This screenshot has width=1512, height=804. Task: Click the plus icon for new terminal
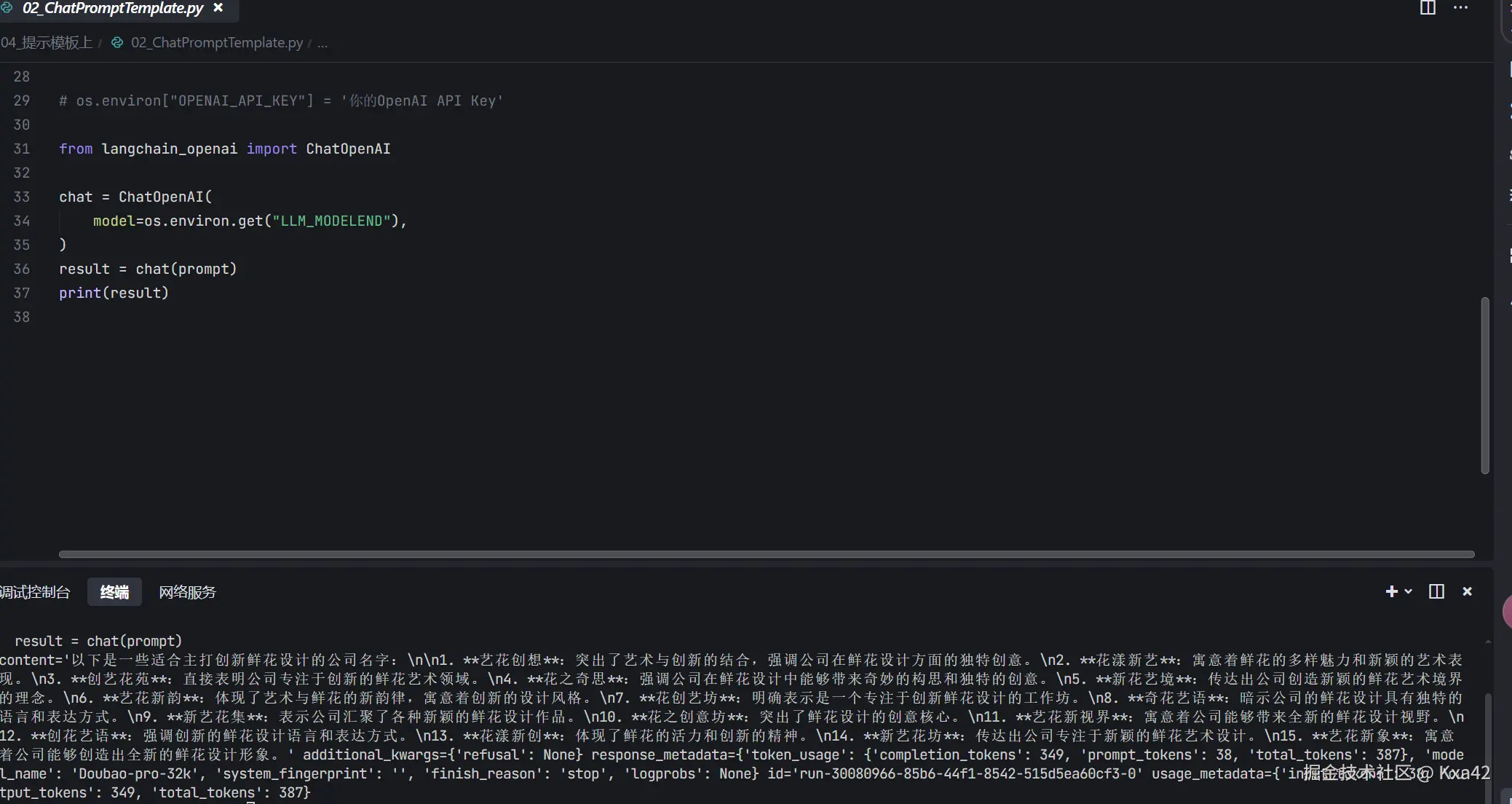1391,591
